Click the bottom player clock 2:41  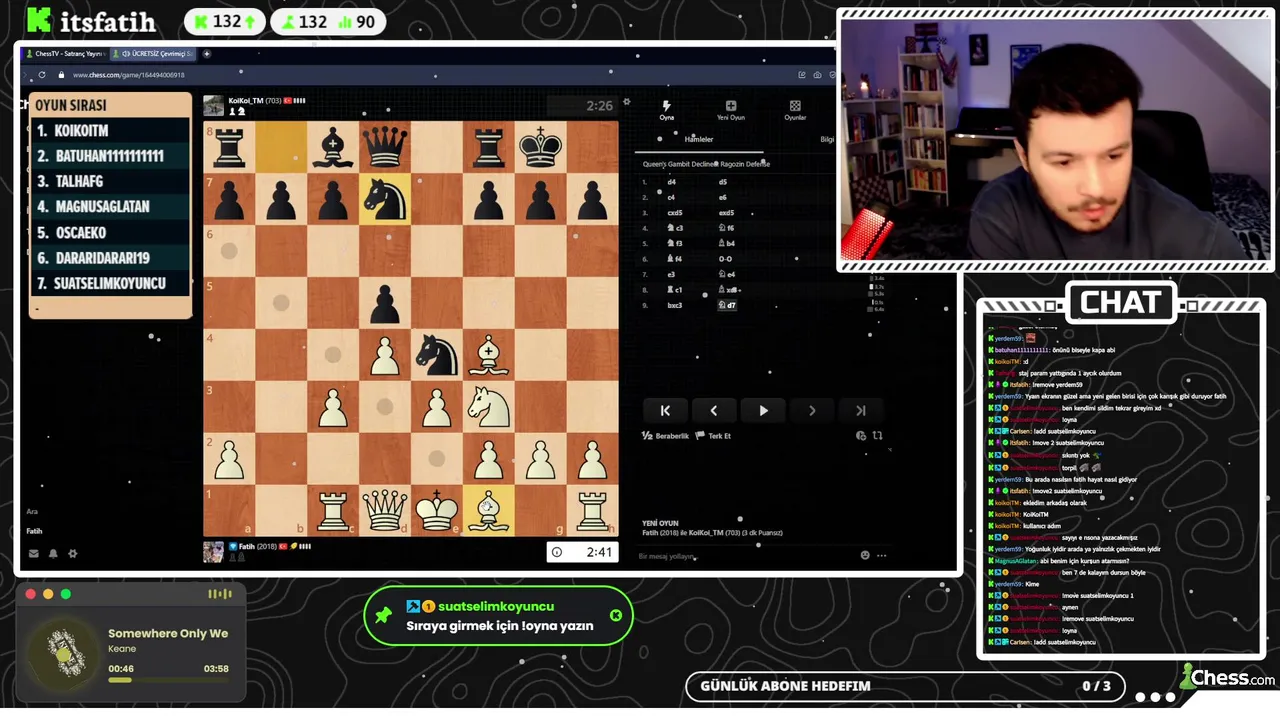click(x=582, y=551)
